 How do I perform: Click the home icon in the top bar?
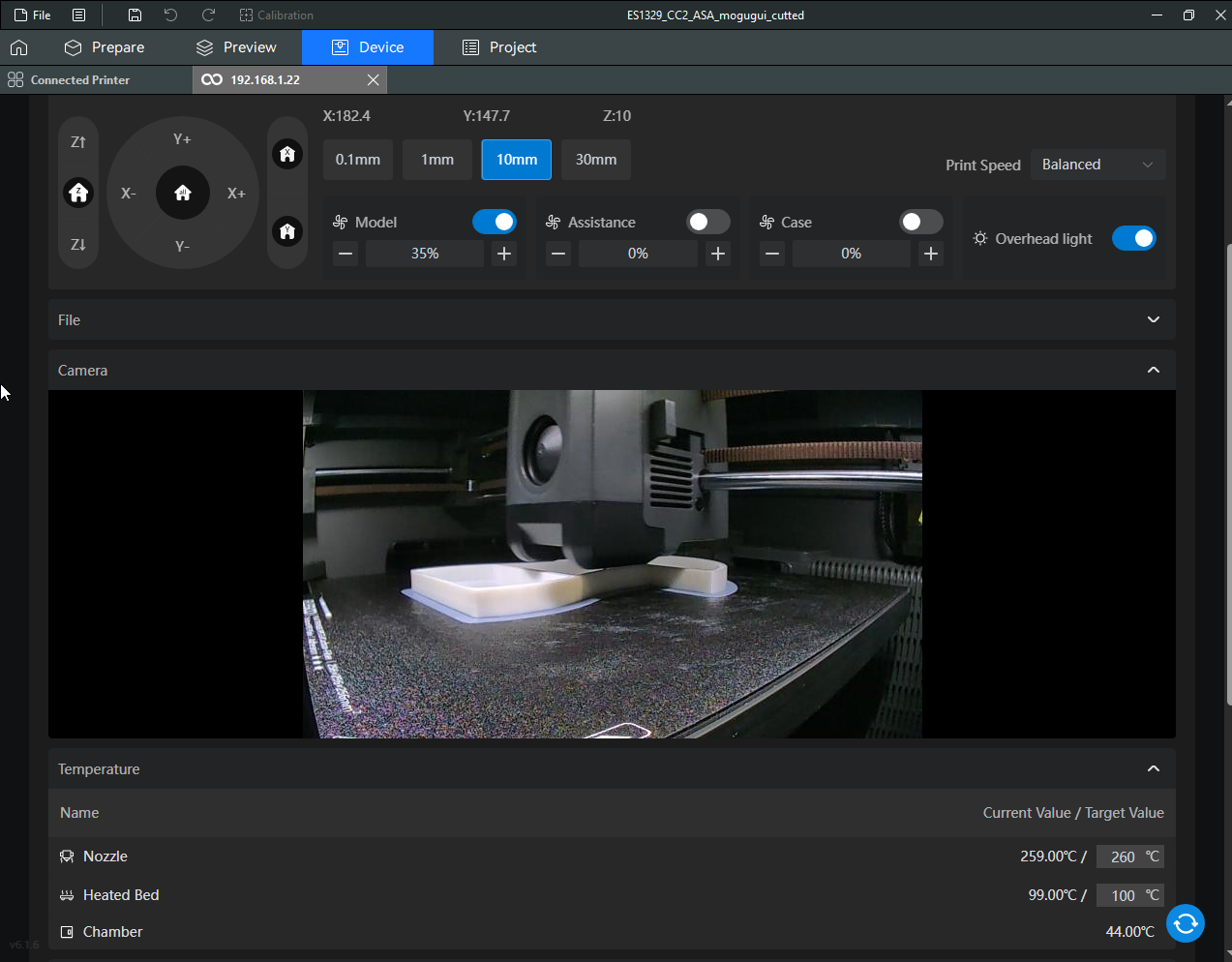point(19,47)
